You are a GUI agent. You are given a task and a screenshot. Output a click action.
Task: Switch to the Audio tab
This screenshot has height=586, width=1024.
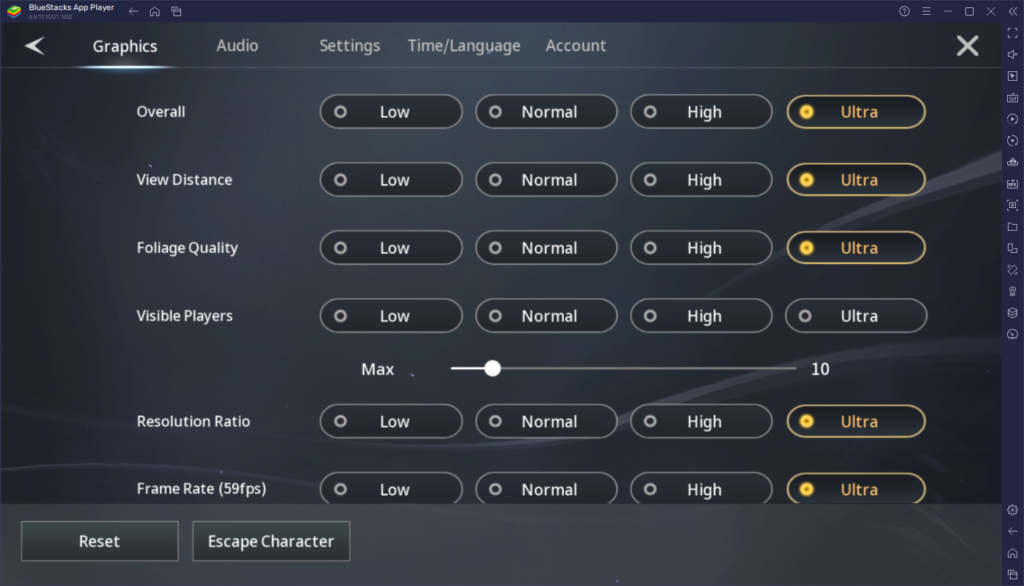click(x=237, y=45)
